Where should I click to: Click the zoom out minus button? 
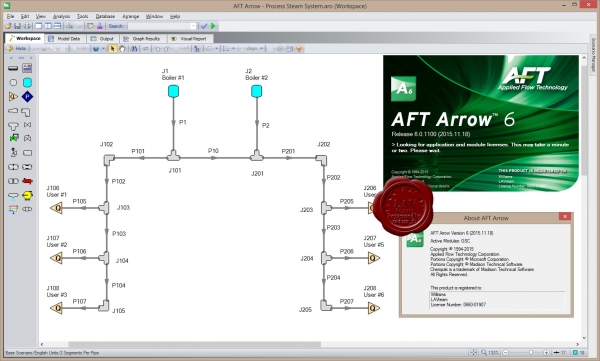[x=505, y=352]
